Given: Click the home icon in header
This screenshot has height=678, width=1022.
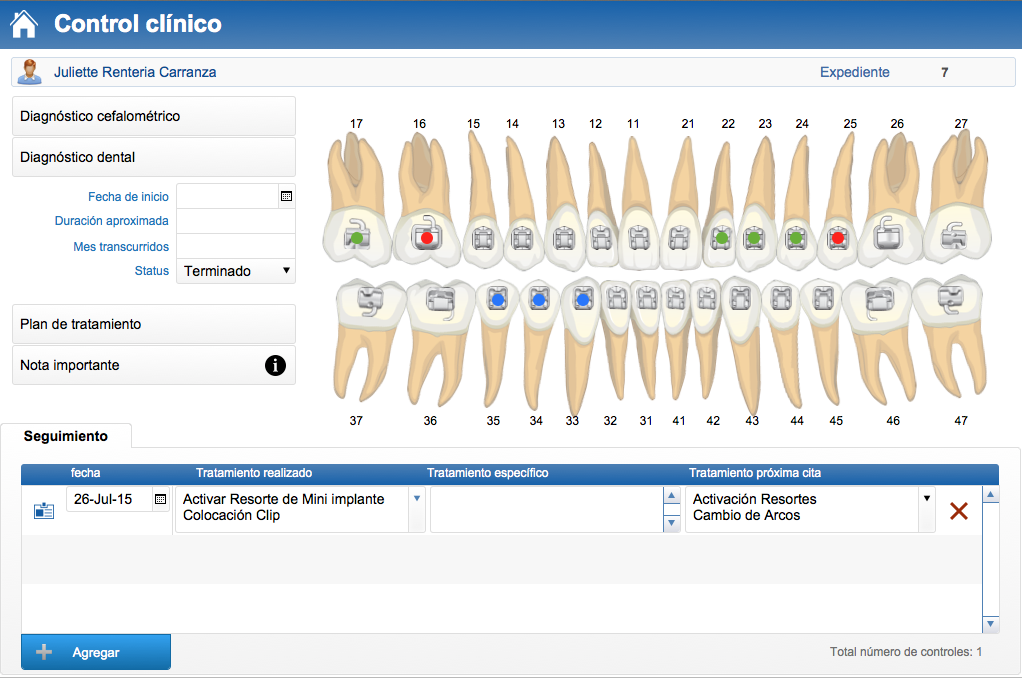Looking at the screenshot, I should coord(23,24).
